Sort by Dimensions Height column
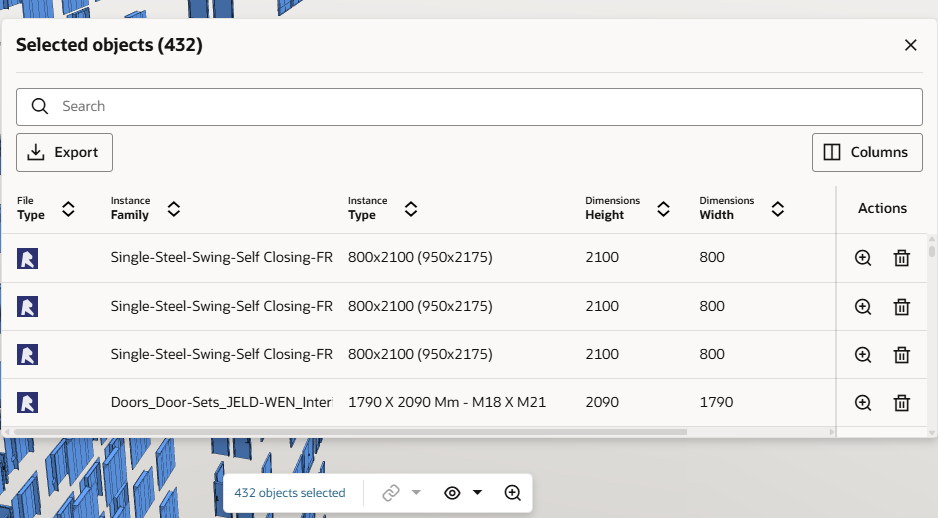The image size is (938, 518). pos(663,209)
